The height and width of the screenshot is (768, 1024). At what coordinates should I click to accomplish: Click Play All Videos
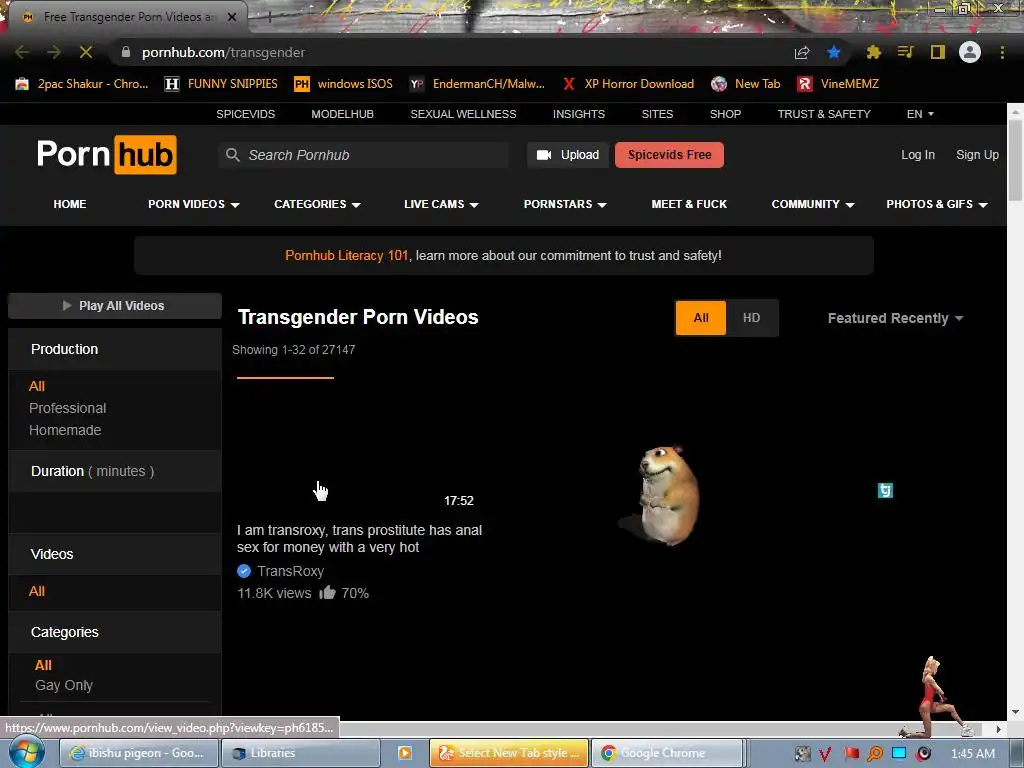pyautogui.click(x=115, y=306)
